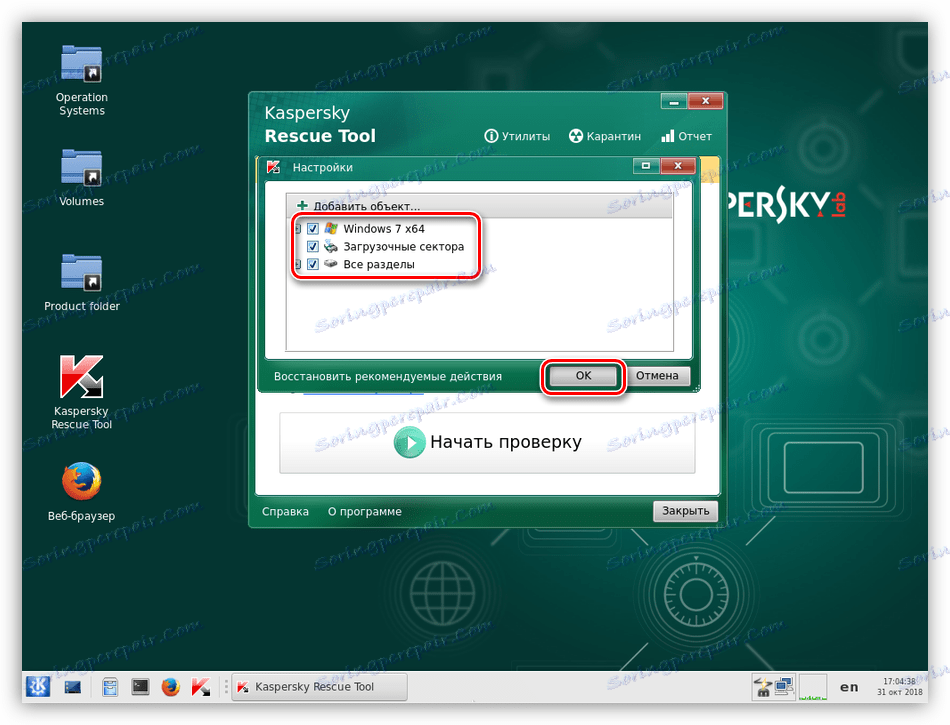
Task: Open the Volumes desktop folder
Action: click(x=82, y=177)
